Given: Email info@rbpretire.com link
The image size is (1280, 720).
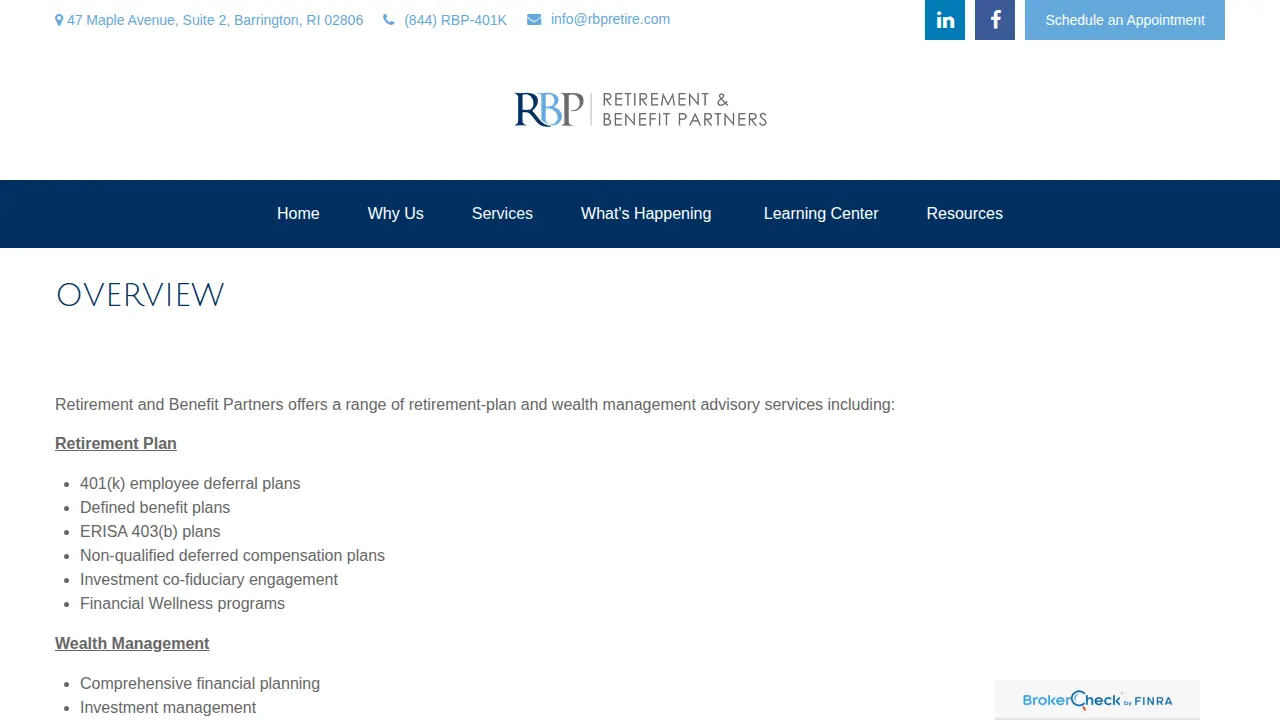Looking at the screenshot, I should pos(610,19).
